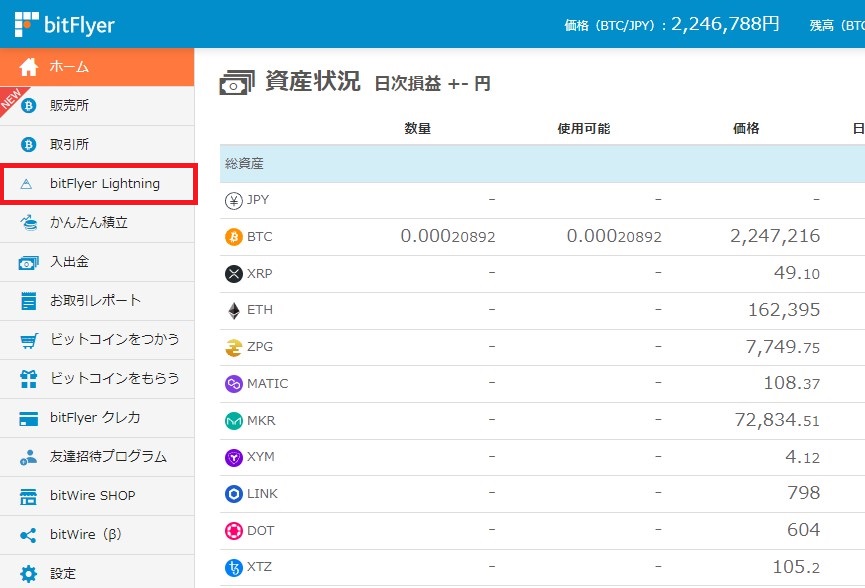Open bitWire (β) menu item
This screenshot has width=865, height=588.
pyautogui.click(x=97, y=535)
